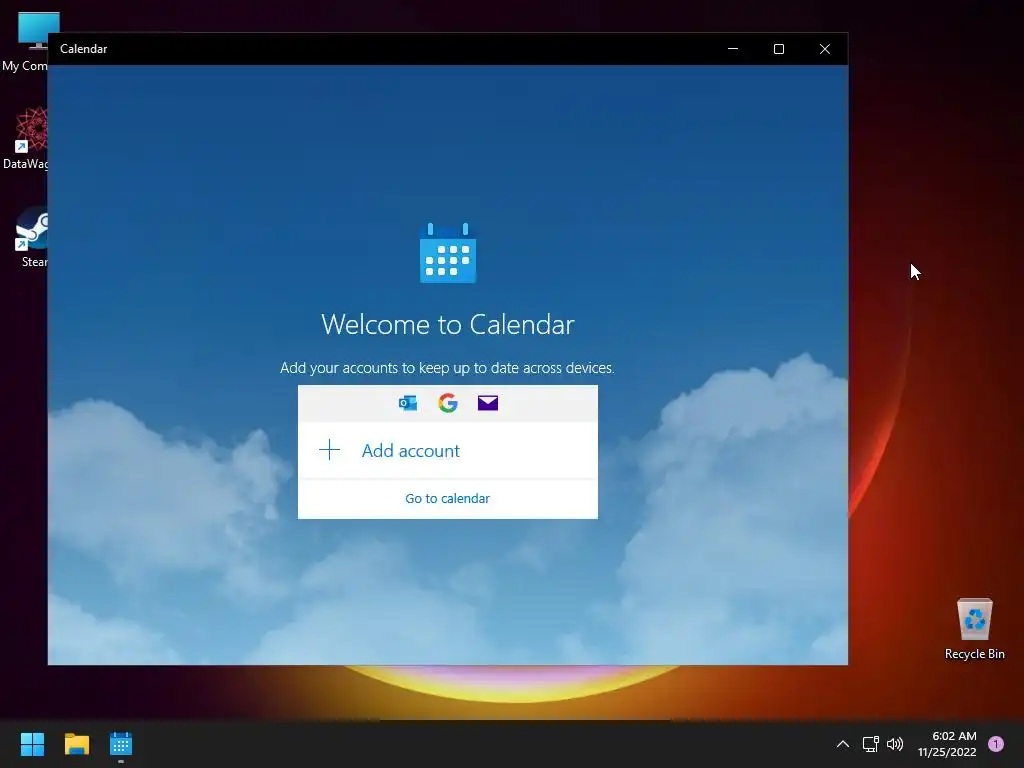Click the purple mail envelope icon

coord(488,403)
